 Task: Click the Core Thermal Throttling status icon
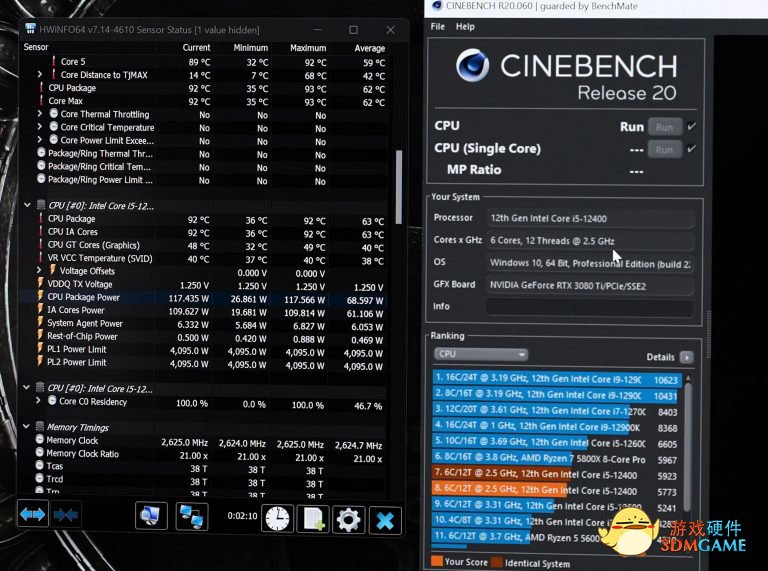tap(54, 114)
